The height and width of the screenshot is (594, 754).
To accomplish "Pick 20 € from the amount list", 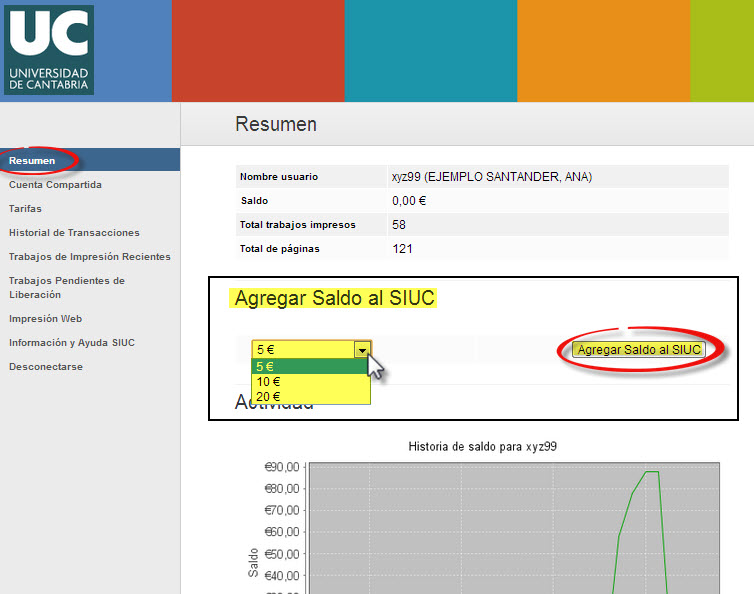I will point(311,397).
